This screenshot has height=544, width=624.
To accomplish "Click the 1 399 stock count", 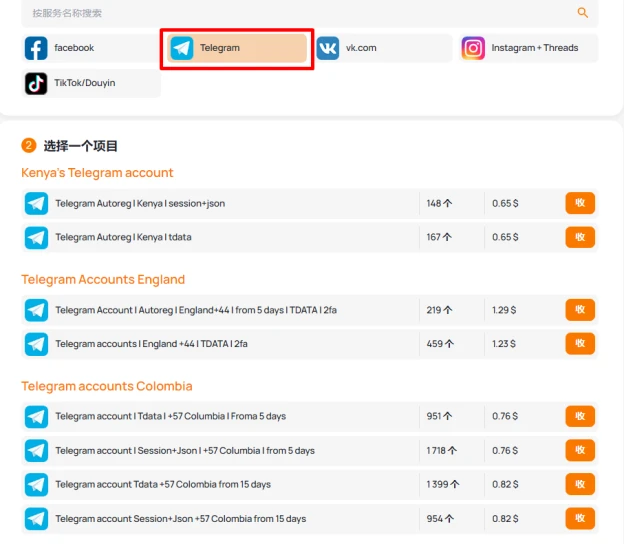I will coord(443,484).
